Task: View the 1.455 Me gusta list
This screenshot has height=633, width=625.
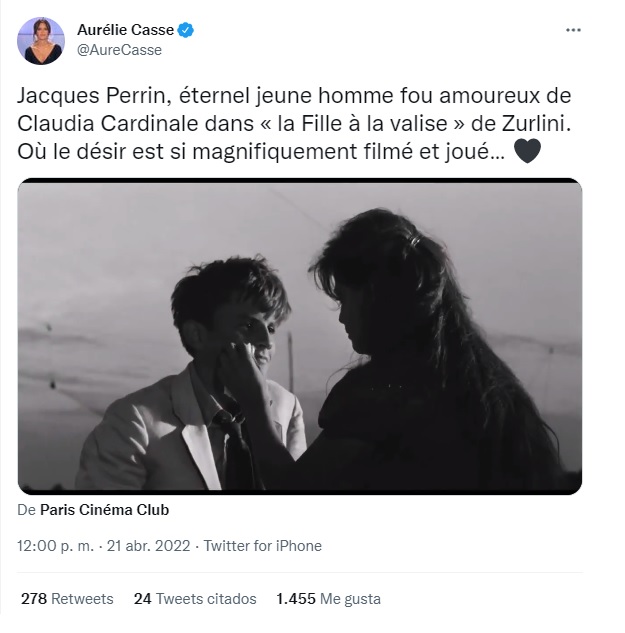Action: 328,599
